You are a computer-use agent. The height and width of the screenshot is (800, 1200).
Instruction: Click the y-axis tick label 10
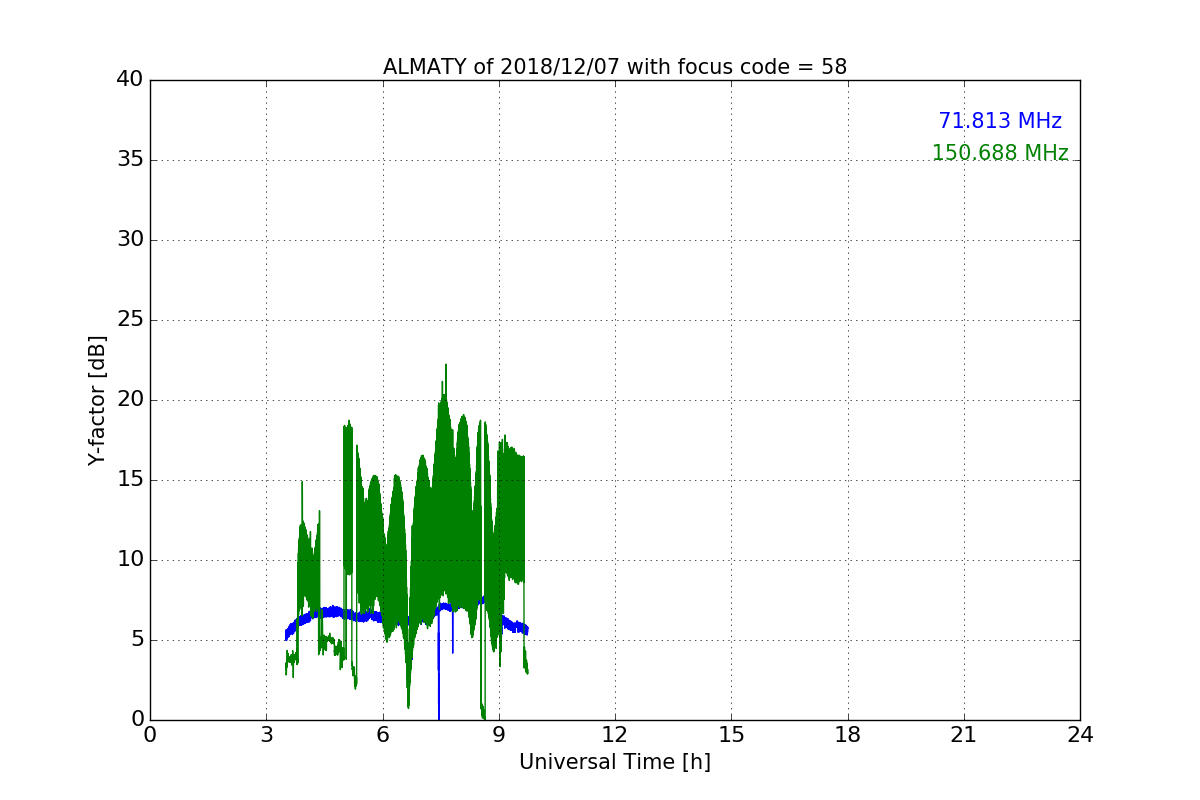tap(130, 560)
